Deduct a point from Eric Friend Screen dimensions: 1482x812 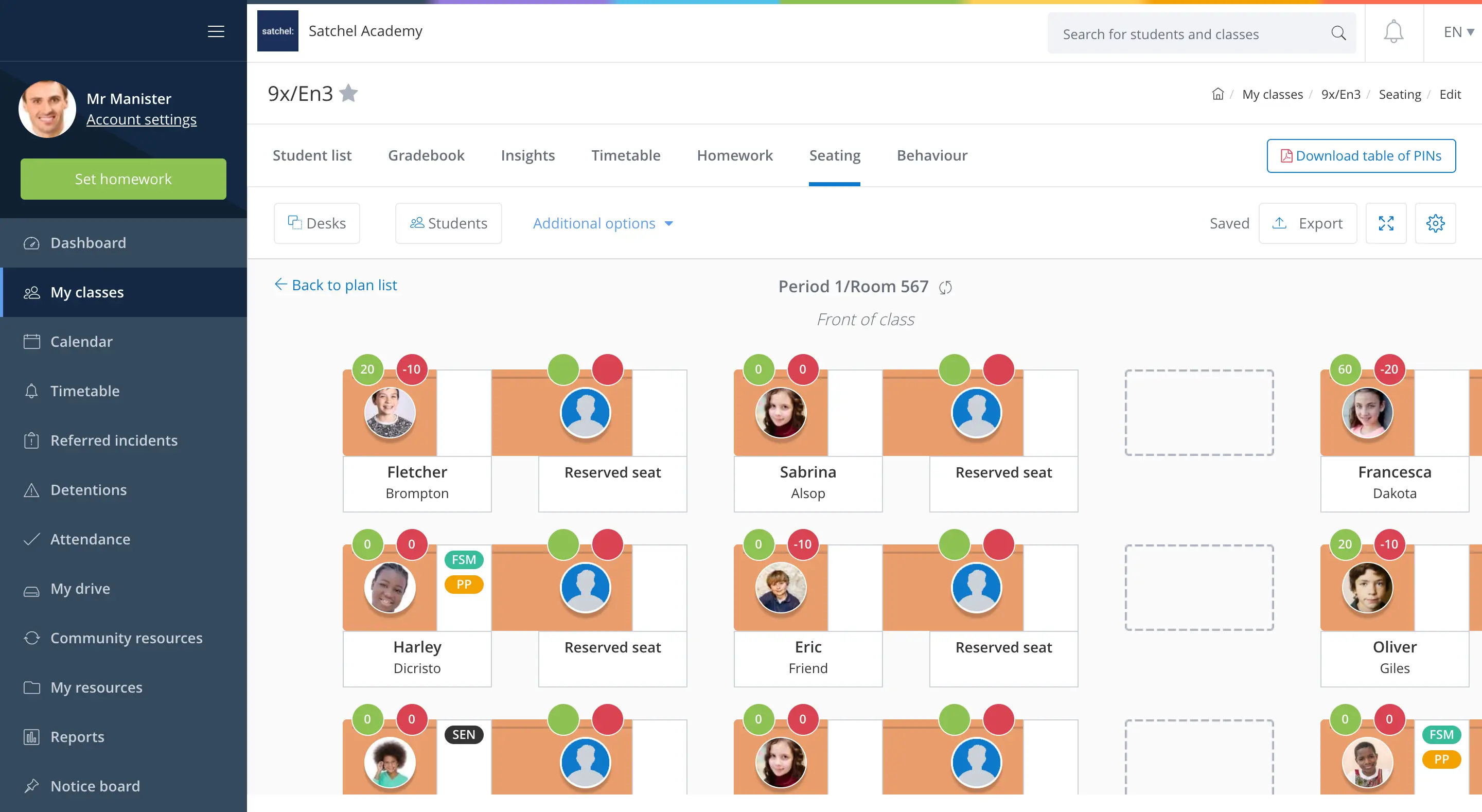point(802,544)
